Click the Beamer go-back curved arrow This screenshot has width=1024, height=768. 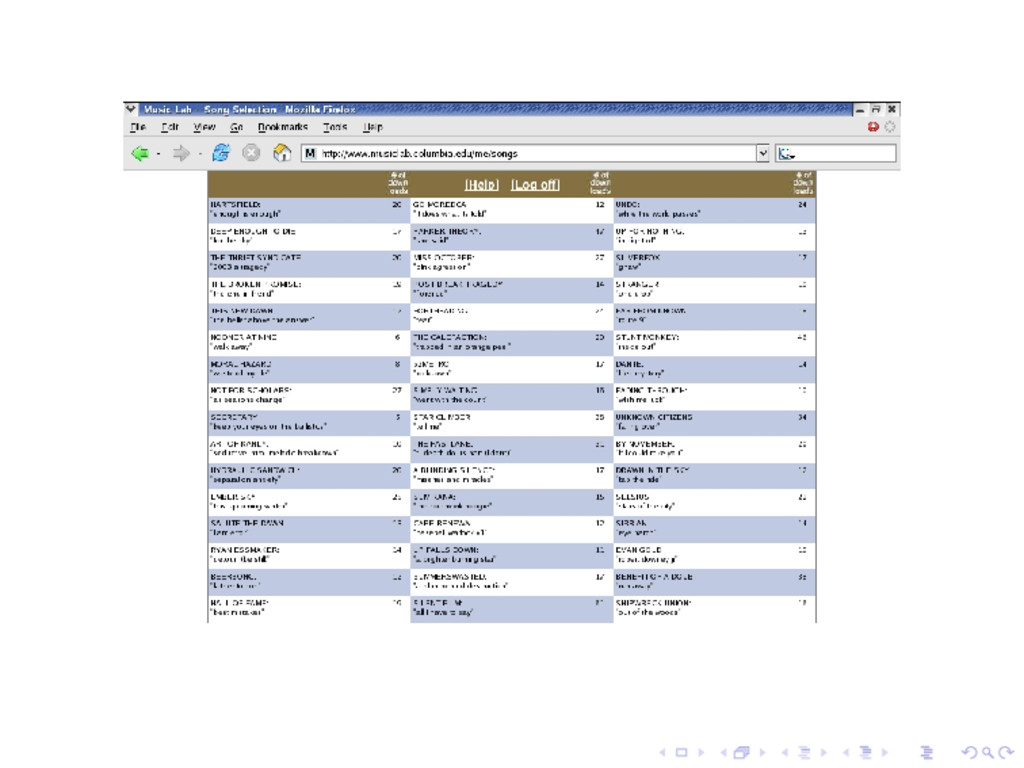pyautogui.click(x=970, y=752)
